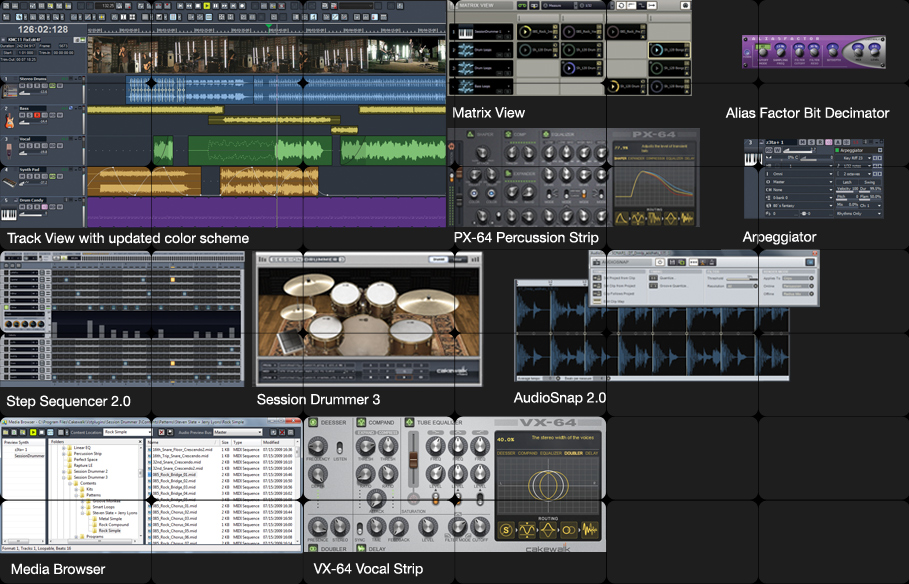Click the Stop button in transport toolbar
The width and height of the screenshot is (909, 584).
coord(198,6)
